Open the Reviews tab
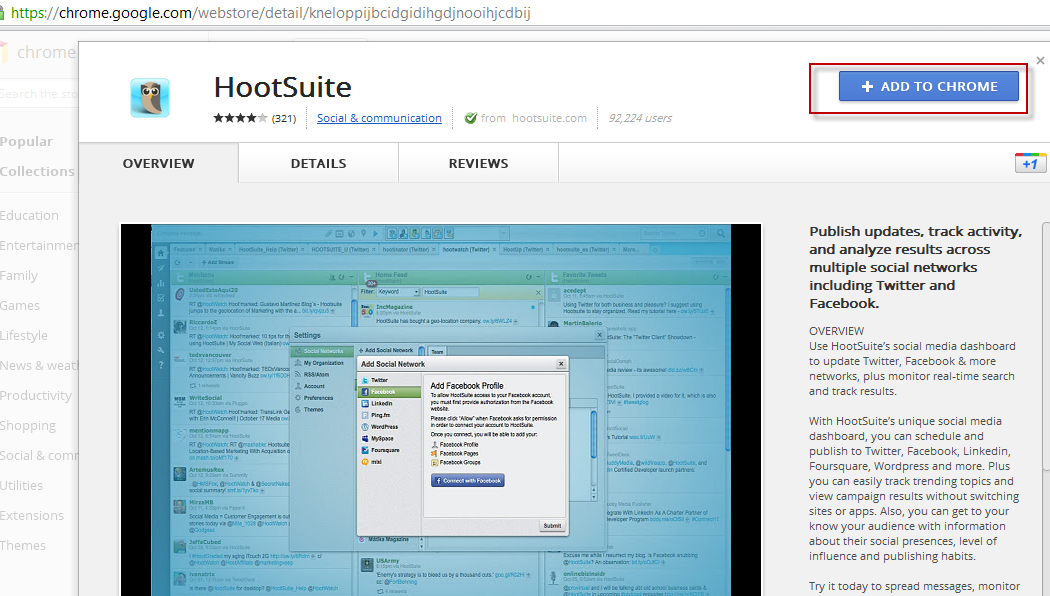Viewport: 1050px width, 596px height. (x=478, y=163)
